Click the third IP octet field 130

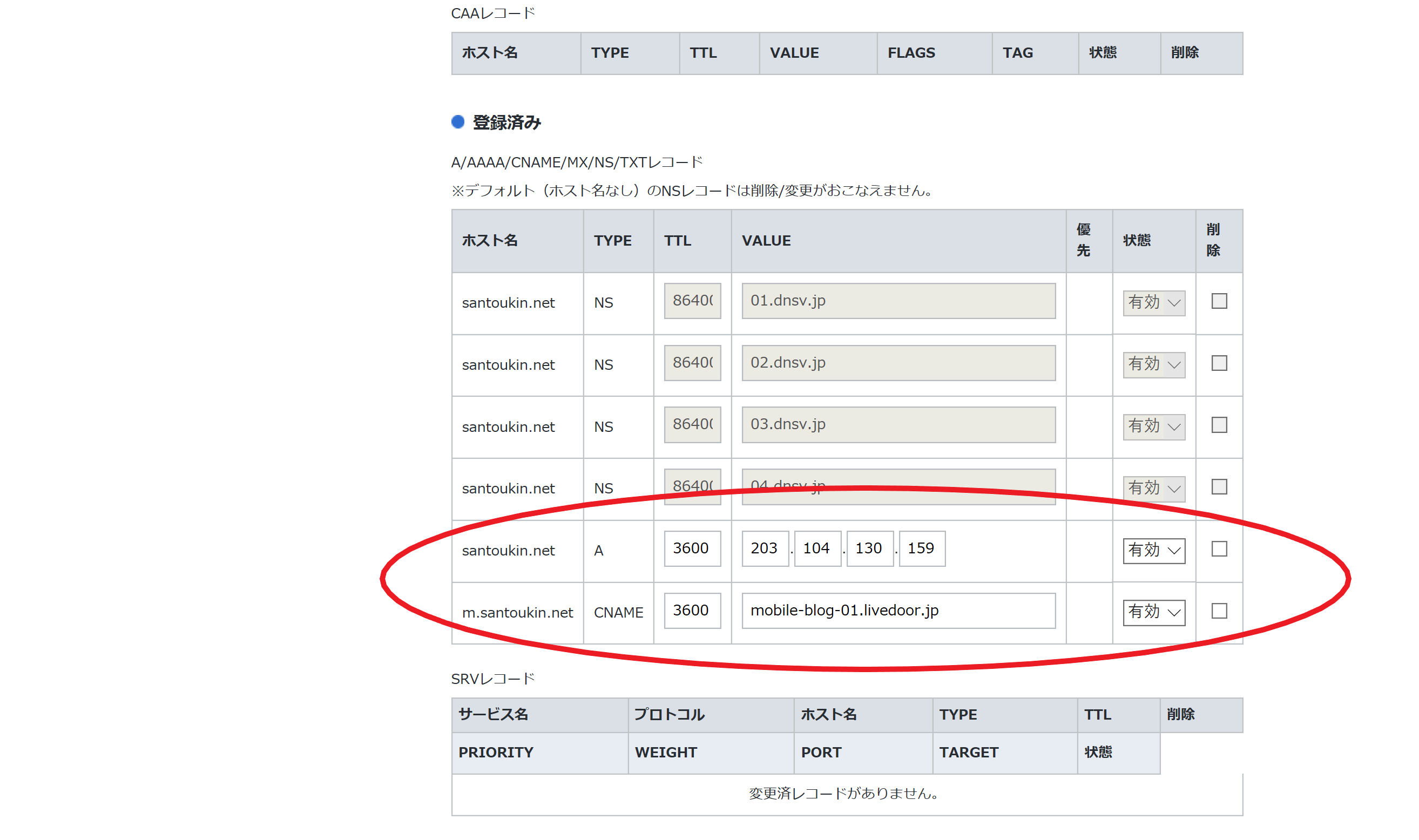(x=869, y=548)
